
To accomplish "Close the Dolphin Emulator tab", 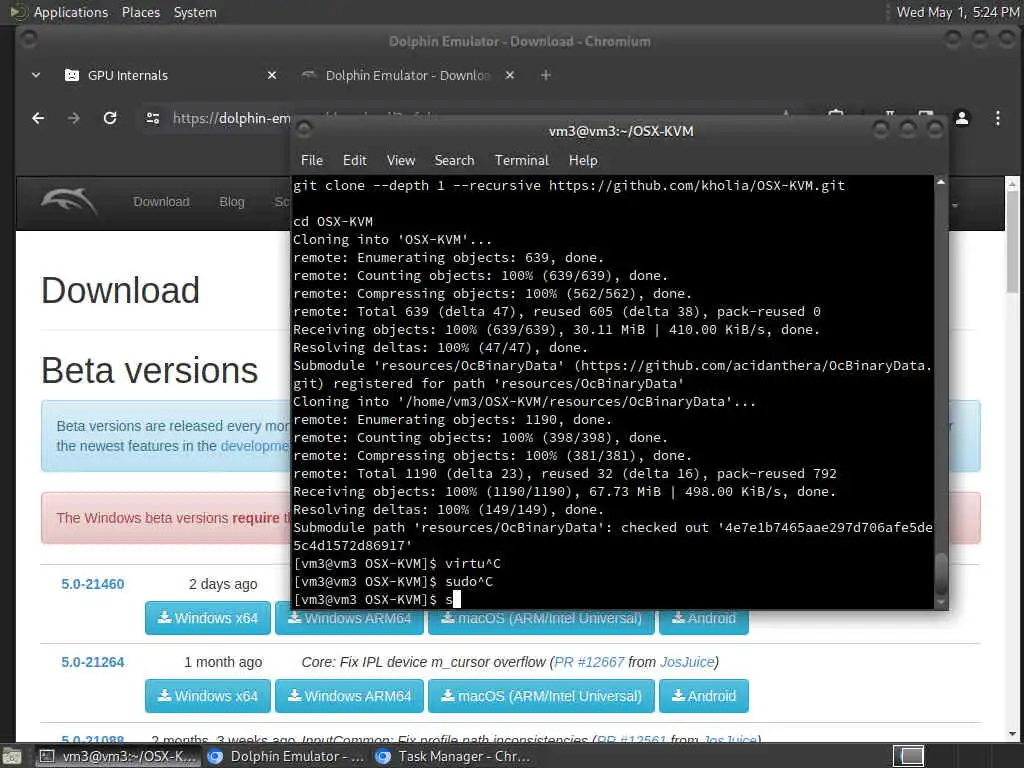I will pyautogui.click(x=509, y=76).
